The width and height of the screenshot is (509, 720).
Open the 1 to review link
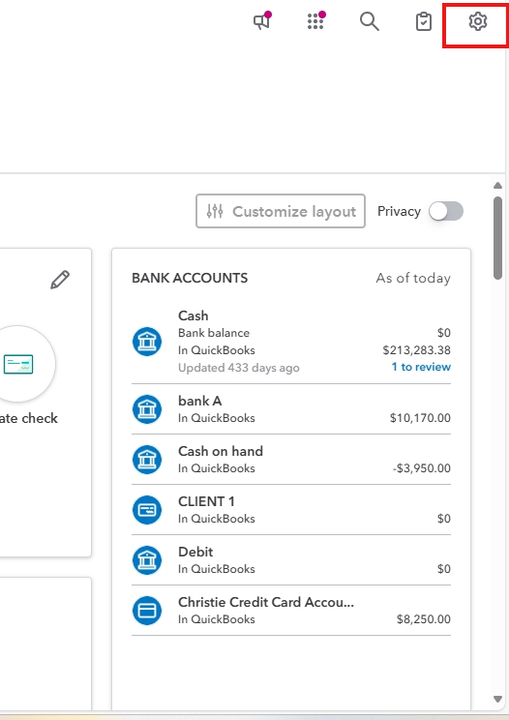click(421, 367)
